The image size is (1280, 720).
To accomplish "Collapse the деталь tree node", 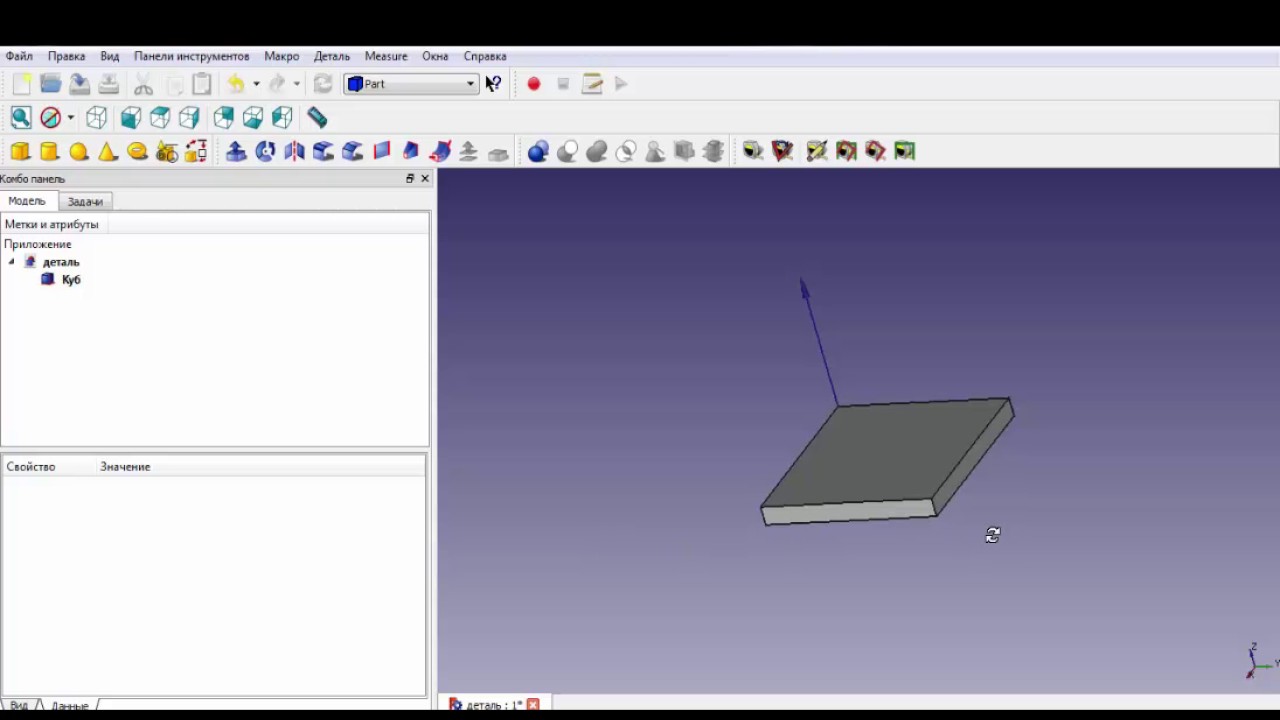I will pos(11,262).
